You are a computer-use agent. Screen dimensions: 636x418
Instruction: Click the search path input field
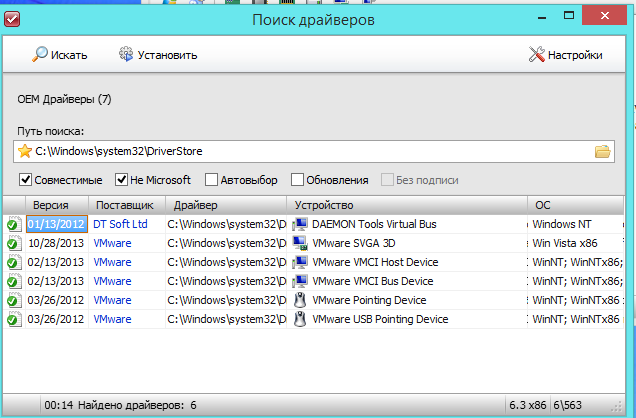tap(300, 152)
